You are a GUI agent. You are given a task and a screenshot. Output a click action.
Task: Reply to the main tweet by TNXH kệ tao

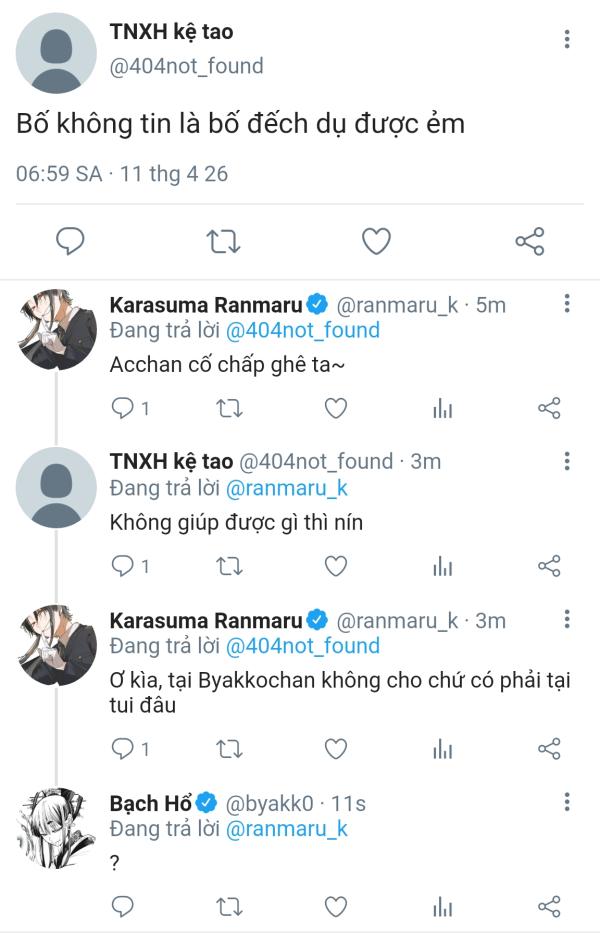69,241
